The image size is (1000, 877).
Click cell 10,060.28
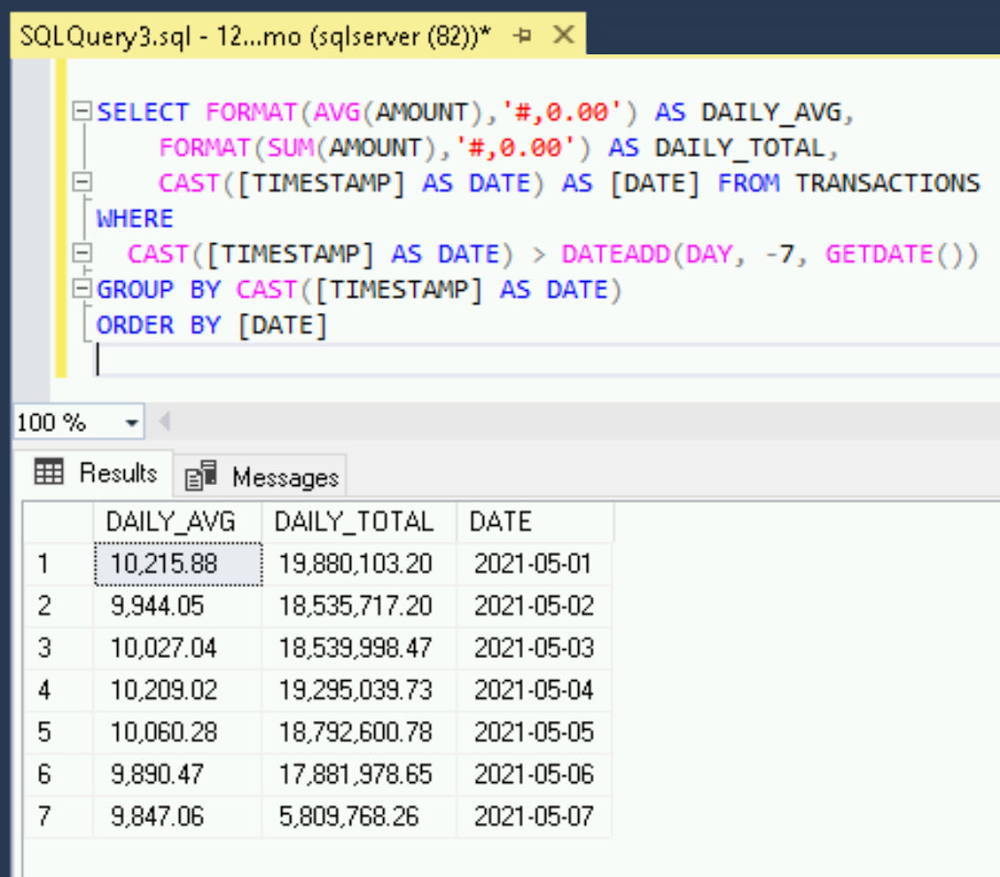178,732
